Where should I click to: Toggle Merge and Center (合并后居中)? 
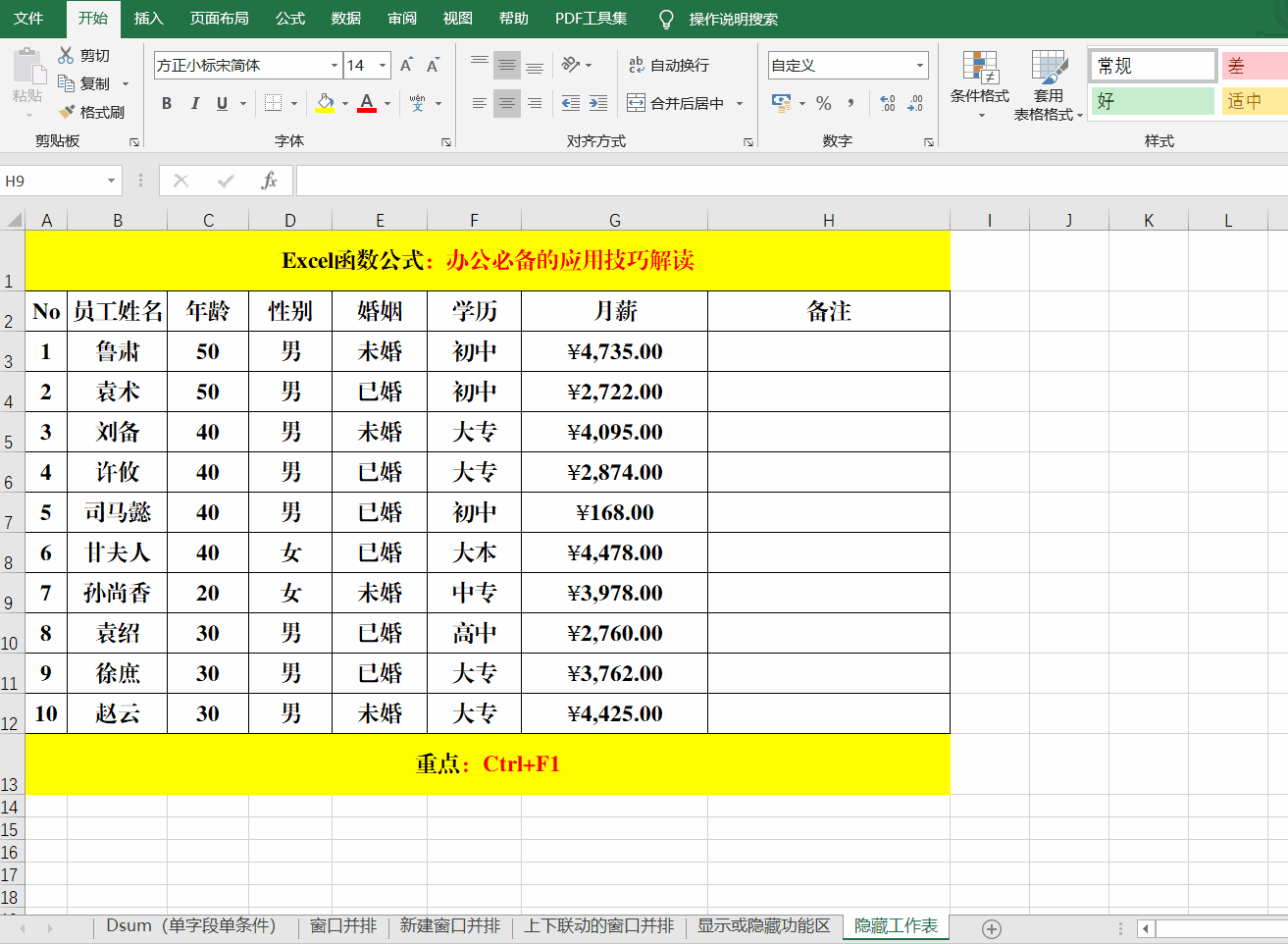click(x=676, y=103)
